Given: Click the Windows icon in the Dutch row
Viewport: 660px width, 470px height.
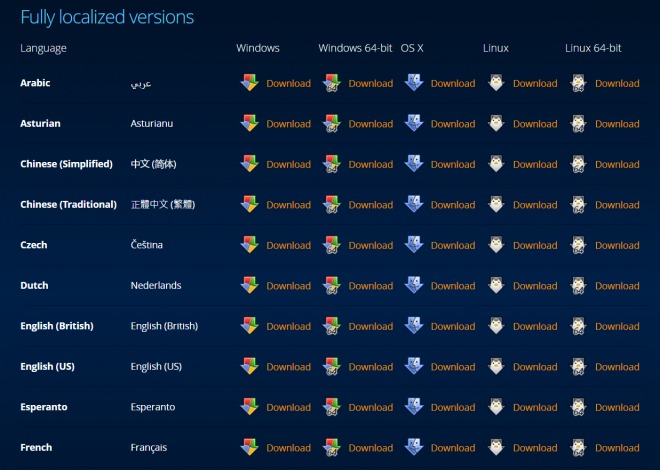Looking at the screenshot, I should tap(249, 285).
